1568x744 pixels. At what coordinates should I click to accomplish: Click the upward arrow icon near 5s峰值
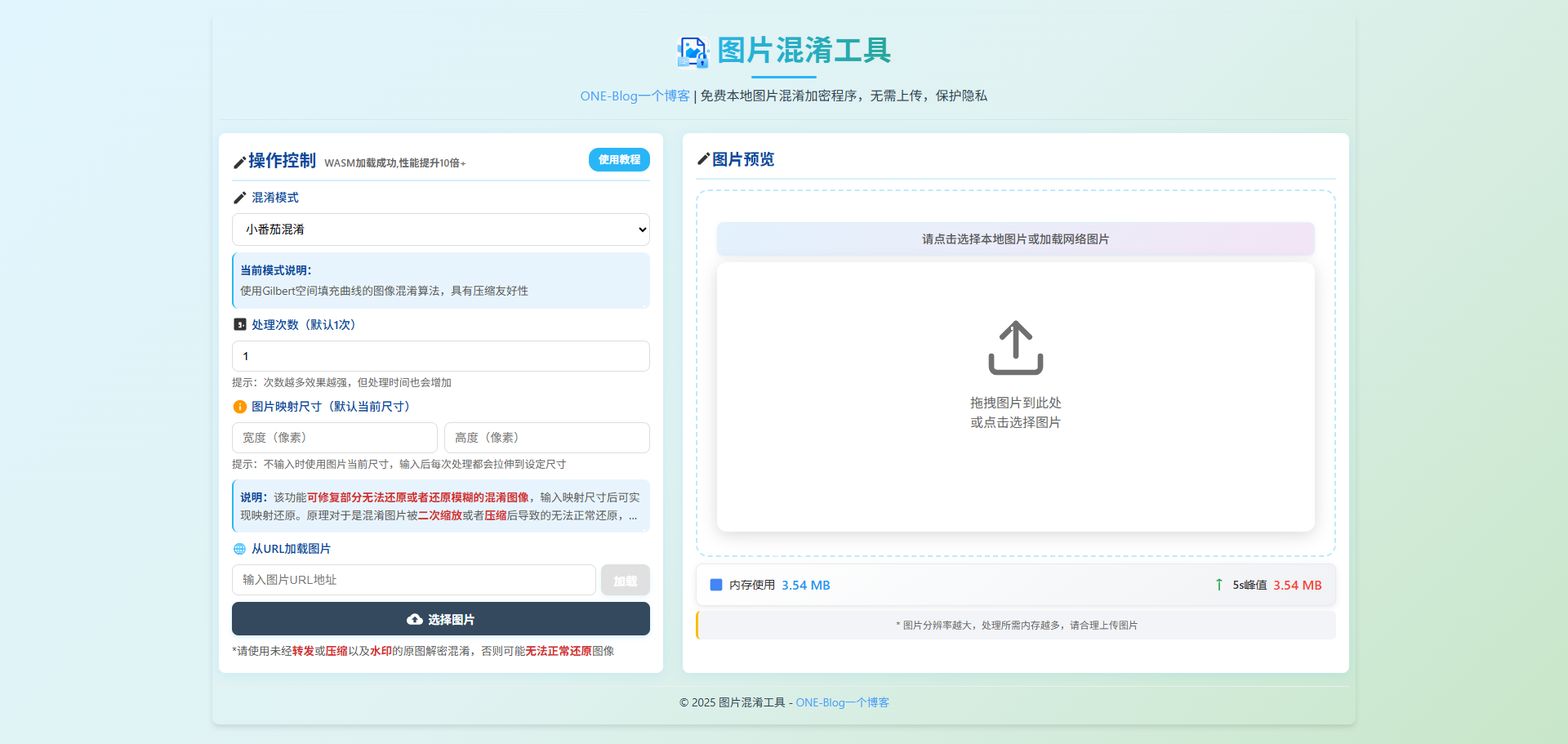click(1218, 585)
